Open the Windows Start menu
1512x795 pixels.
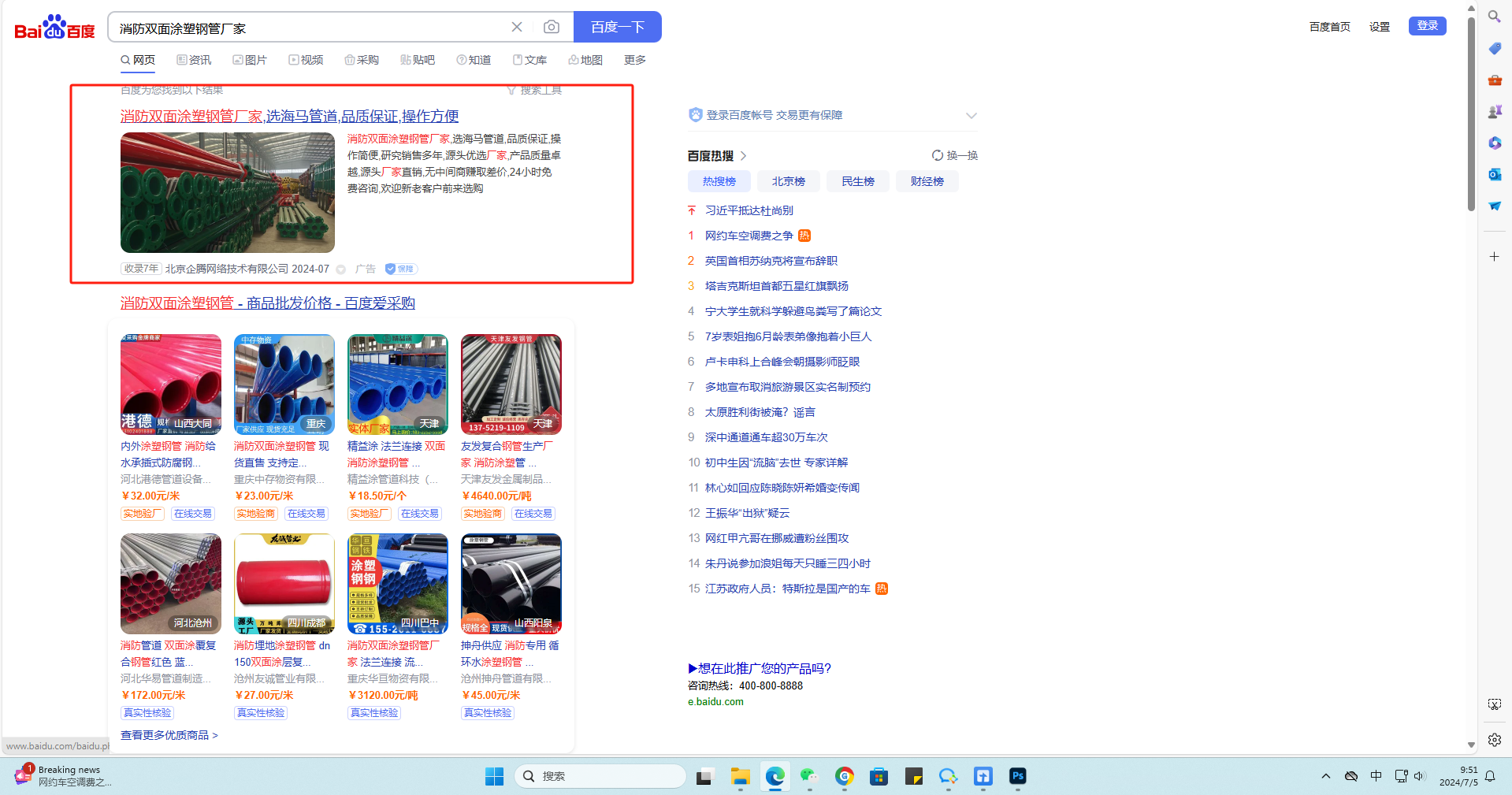494,776
